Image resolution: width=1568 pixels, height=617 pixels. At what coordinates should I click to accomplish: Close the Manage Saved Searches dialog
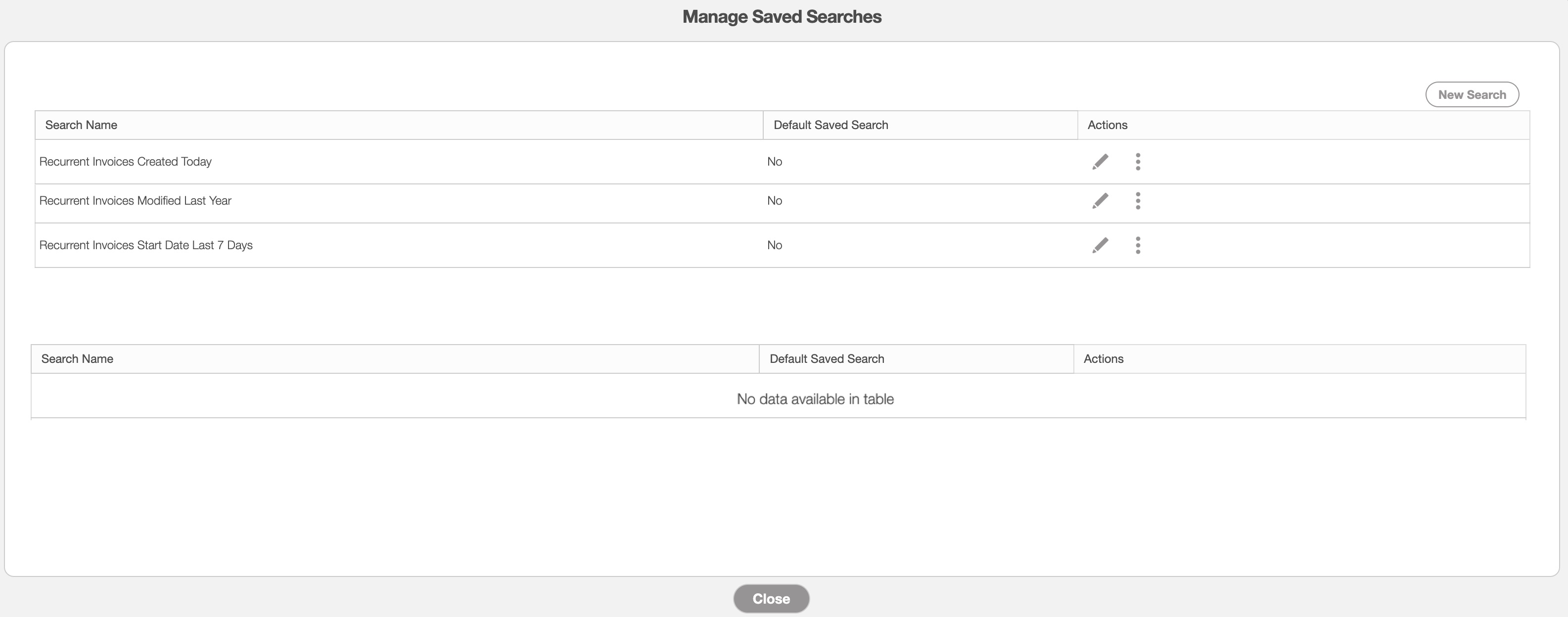coord(771,599)
